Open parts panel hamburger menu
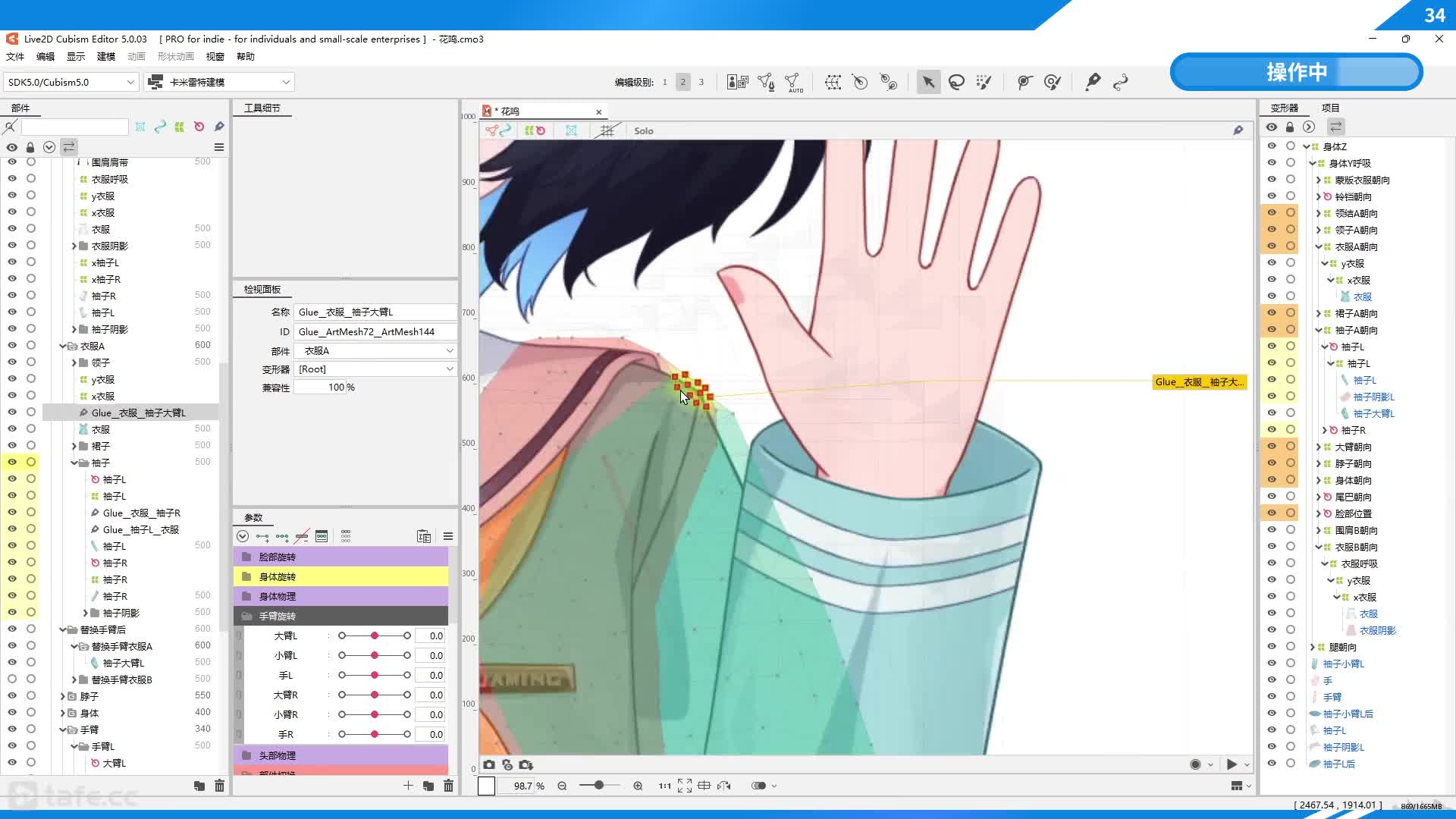This screenshot has height=819, width=1456. coord(219,147)
